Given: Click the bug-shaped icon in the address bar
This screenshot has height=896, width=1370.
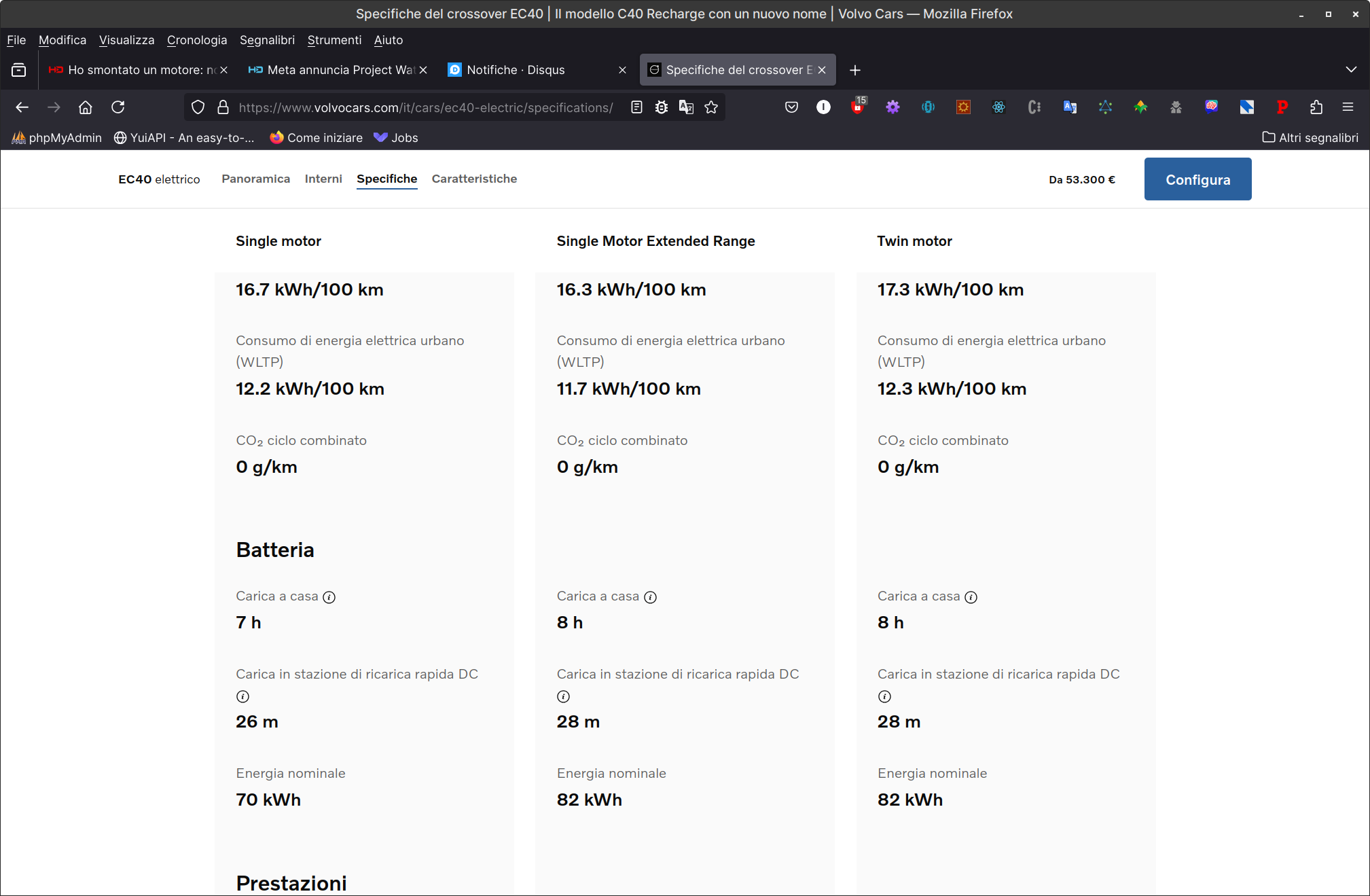Looking at the screenshot, I should pyautogui.click(x=662, y=107).
